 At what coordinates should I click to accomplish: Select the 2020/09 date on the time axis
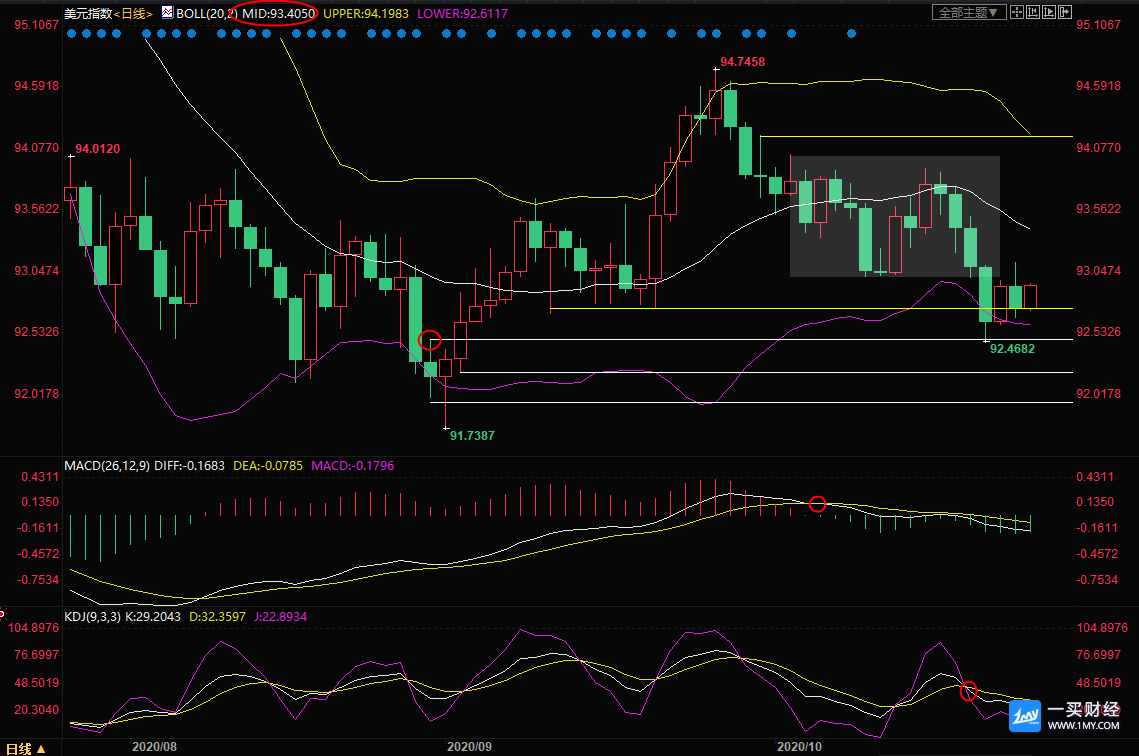(469, 747)
